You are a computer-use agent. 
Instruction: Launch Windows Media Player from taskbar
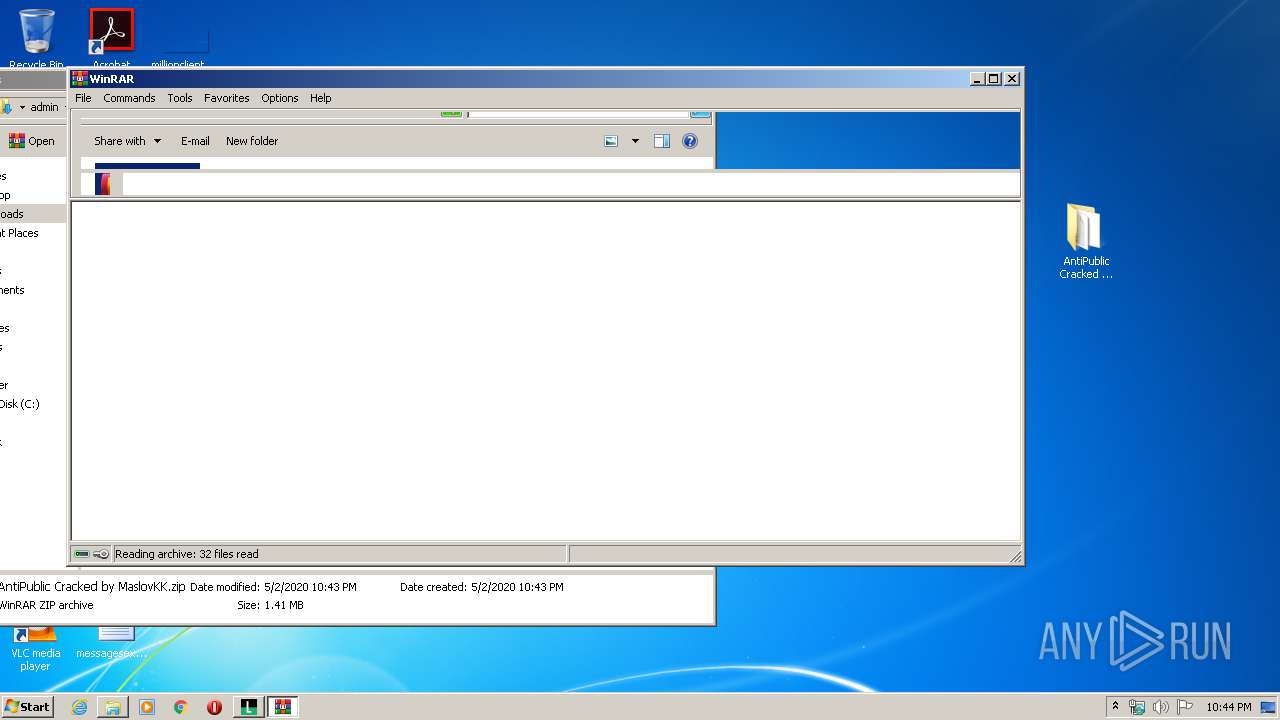[147, 707]
